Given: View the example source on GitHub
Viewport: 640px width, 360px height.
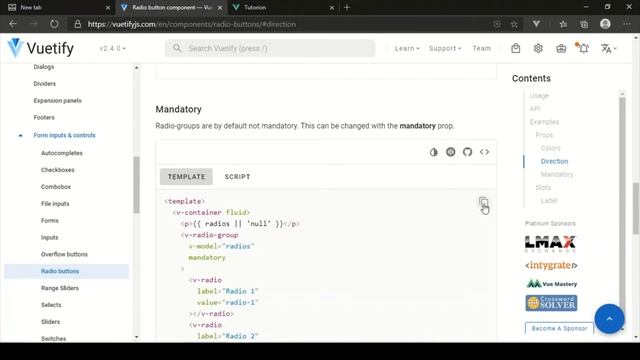Looking at the screenshot, I should click(x=467, y=152).
